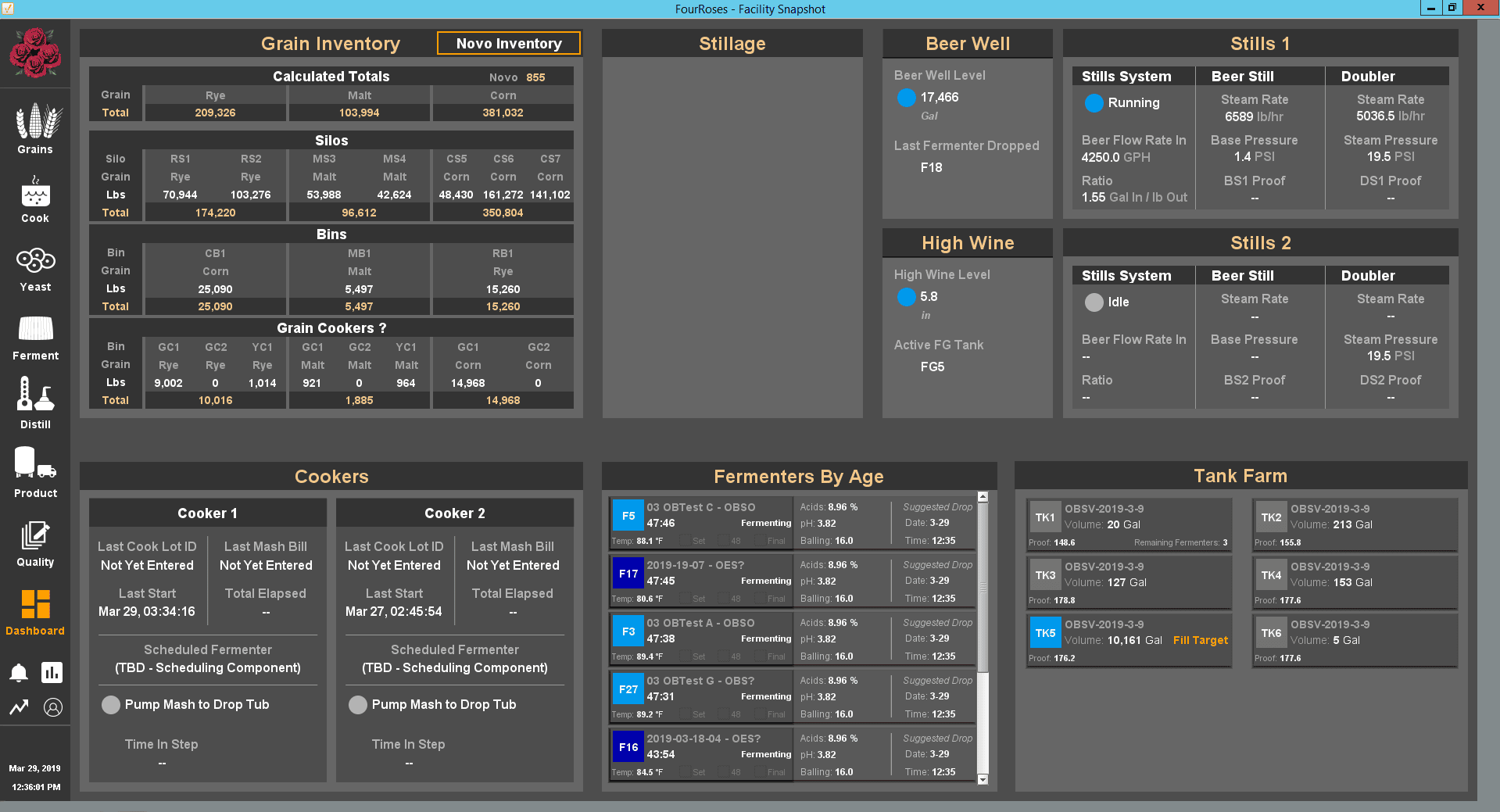Check the Final box for fermenter F17

pos(761,599)
